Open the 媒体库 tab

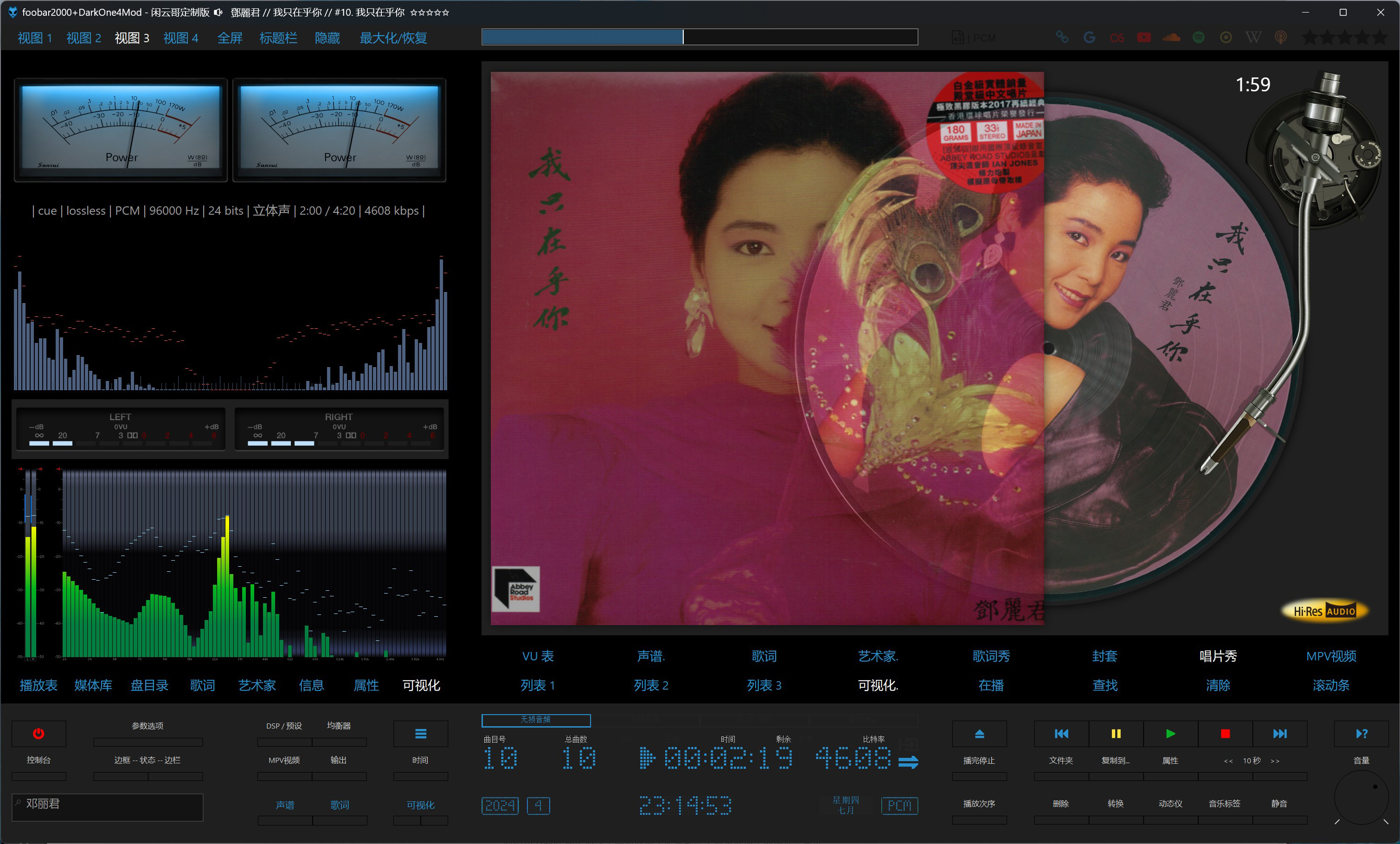tap(93, 685)
